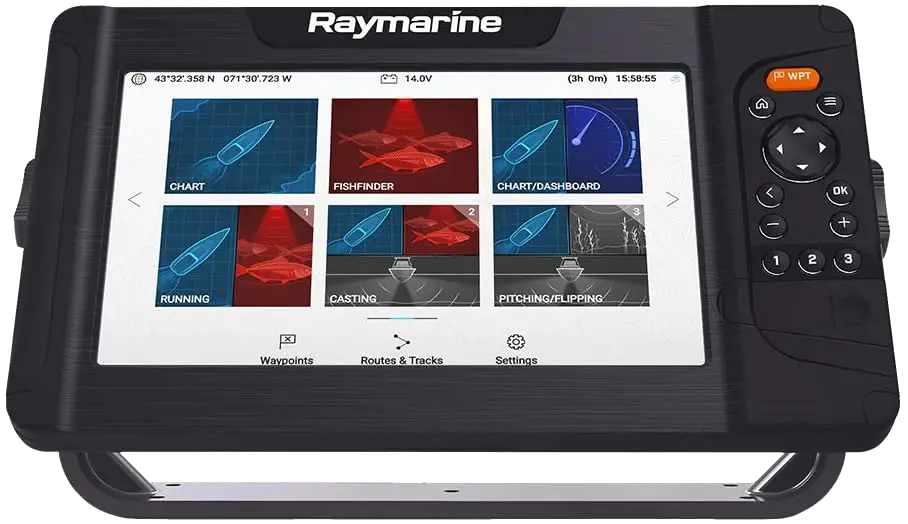Go to previous home page with left chevron
The width and height of the screenshot is (908, 524).
(x=134, y=200)
